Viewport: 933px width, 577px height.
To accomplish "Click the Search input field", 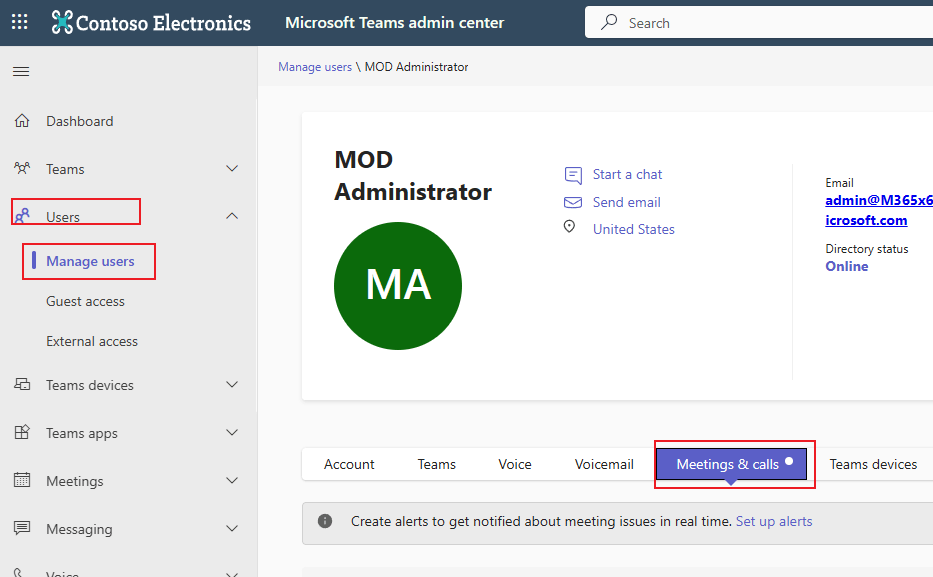I will point(760,23).
